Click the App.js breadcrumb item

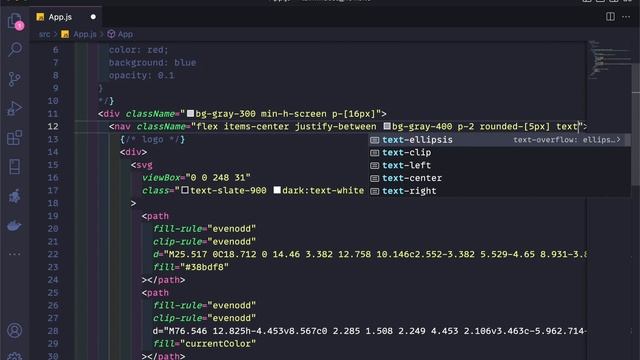point(79,34)
